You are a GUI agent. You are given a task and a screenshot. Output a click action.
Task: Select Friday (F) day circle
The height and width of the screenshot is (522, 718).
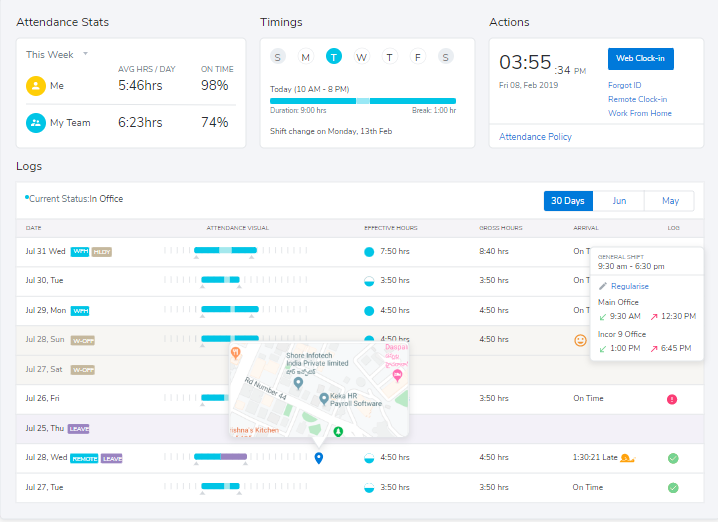pos(418,57)
